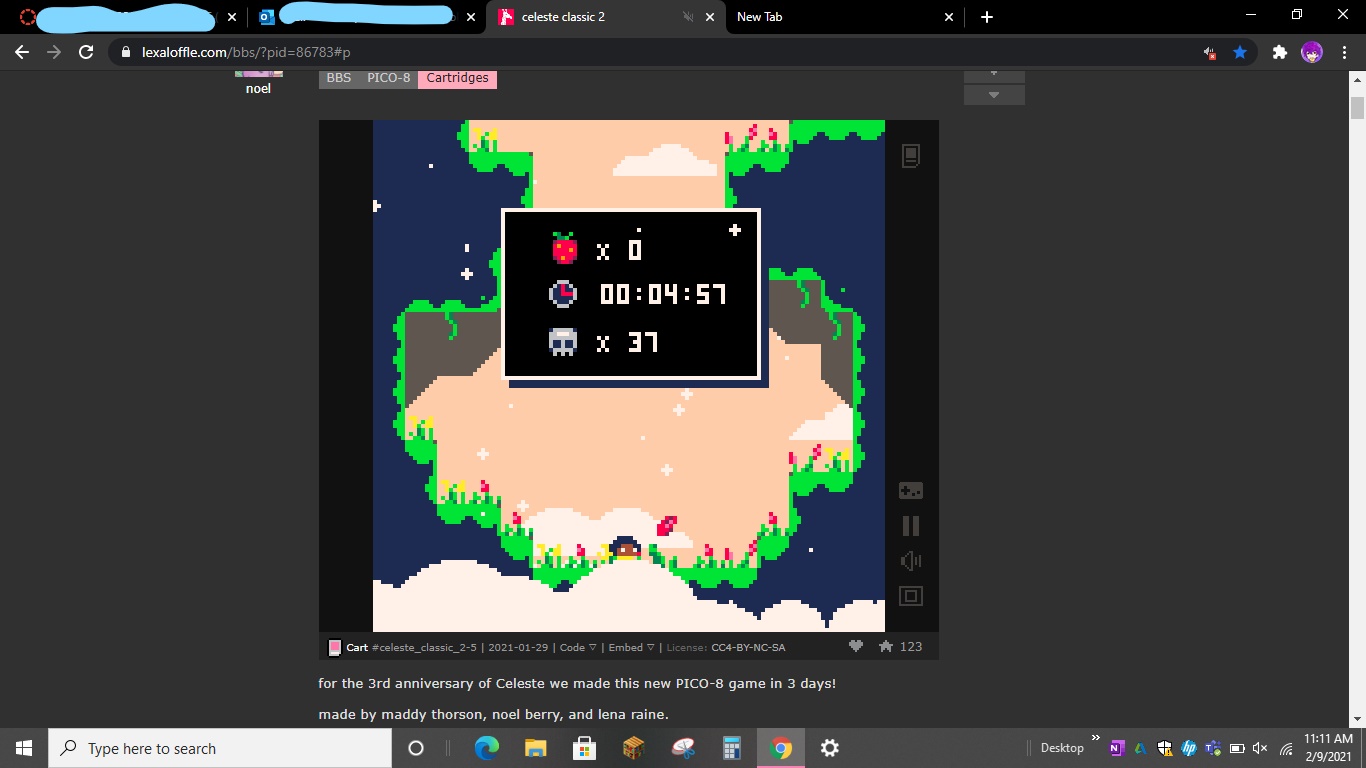The image size is (1366, 768).
Task: Open a new browser tab
Action: click(986, 17)
